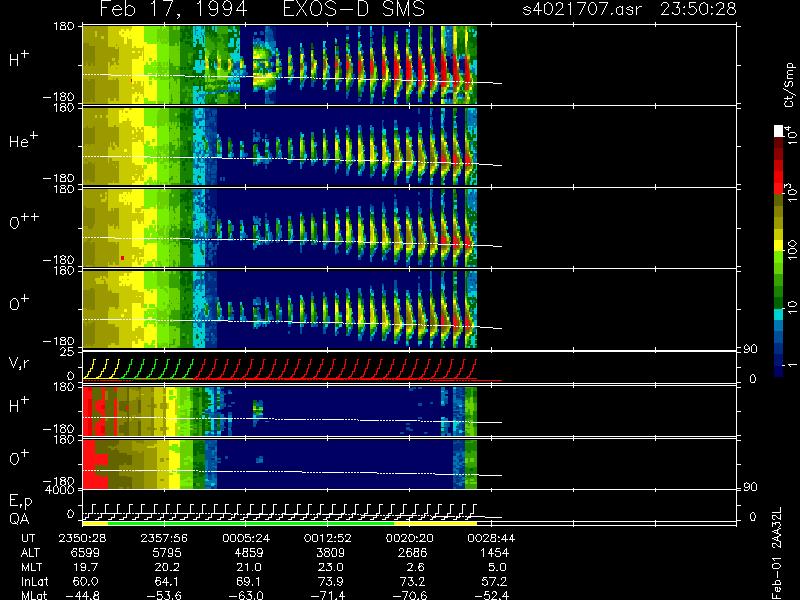This screenshot has height=600, width=800.
Task: Click the altitude value '3809'
Action: (331, 552)
